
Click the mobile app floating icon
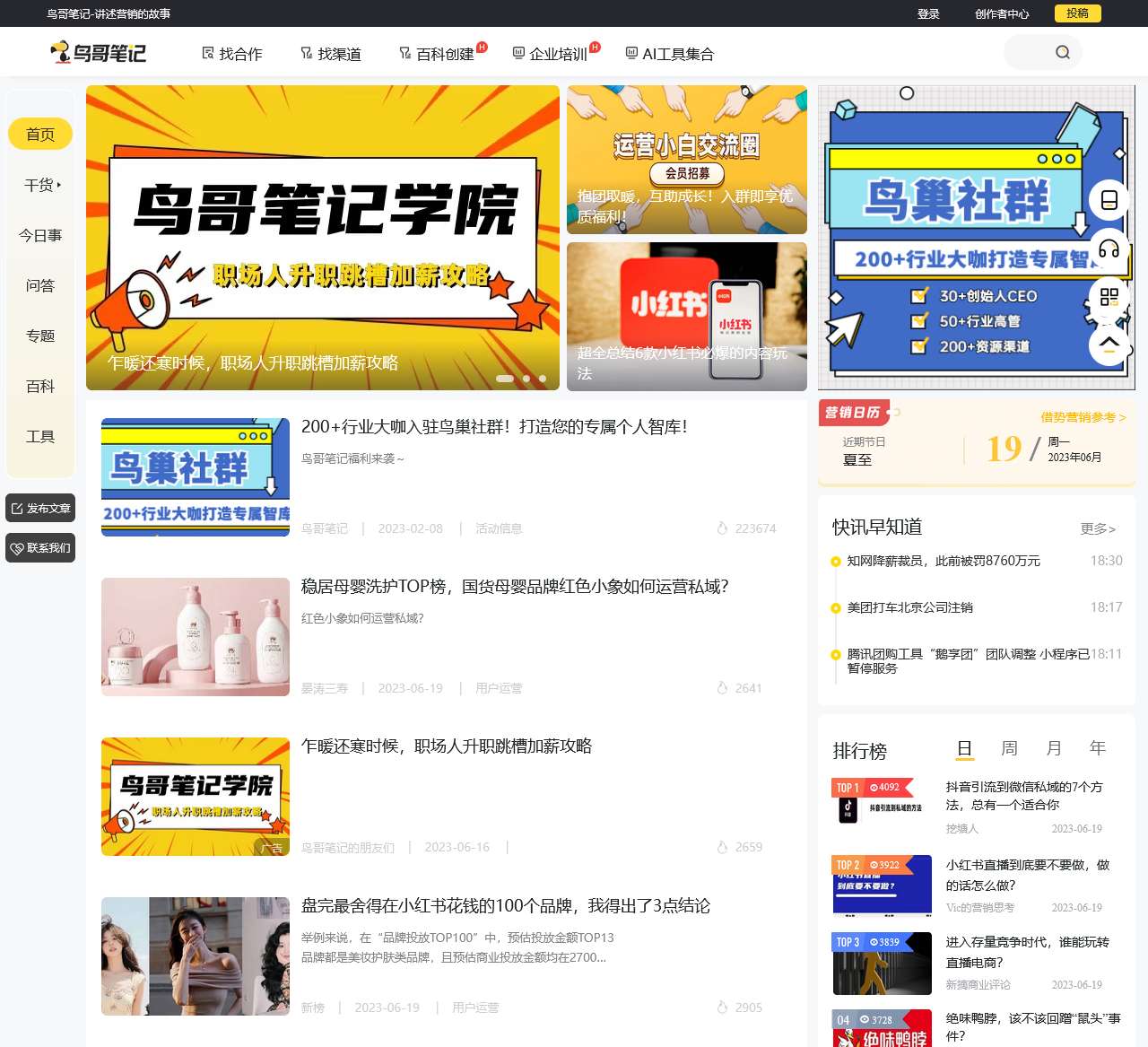[1109, 200]
